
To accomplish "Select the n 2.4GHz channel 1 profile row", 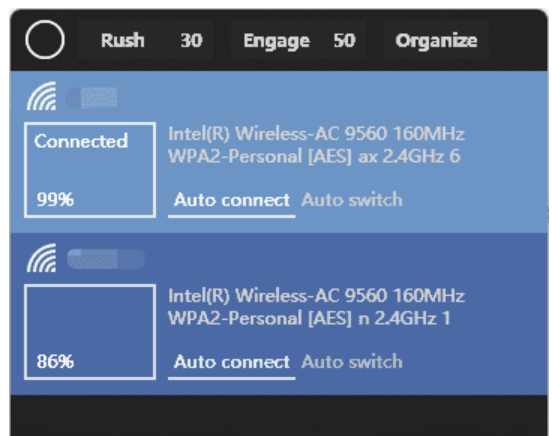I will coord(309,318).
